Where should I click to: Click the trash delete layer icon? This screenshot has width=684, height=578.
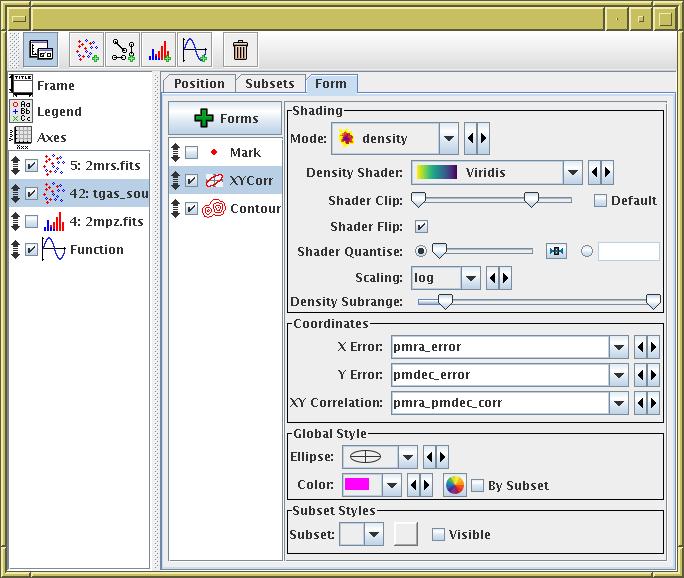click(240, 49)
